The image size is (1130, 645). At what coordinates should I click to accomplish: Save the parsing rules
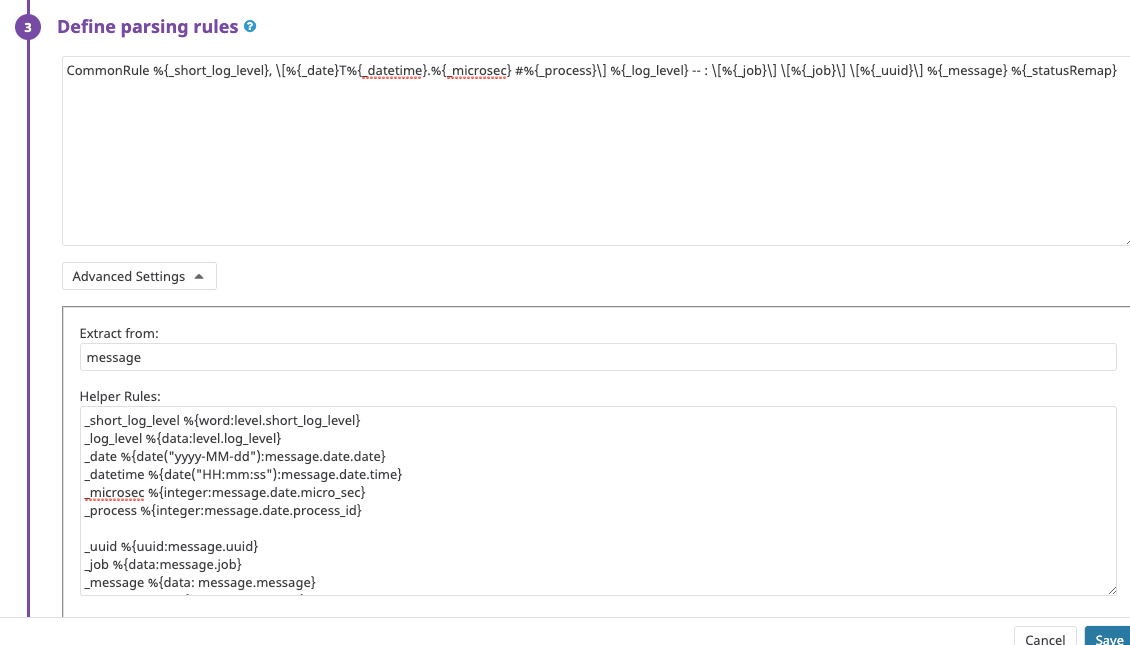(x=1108, y=639)
